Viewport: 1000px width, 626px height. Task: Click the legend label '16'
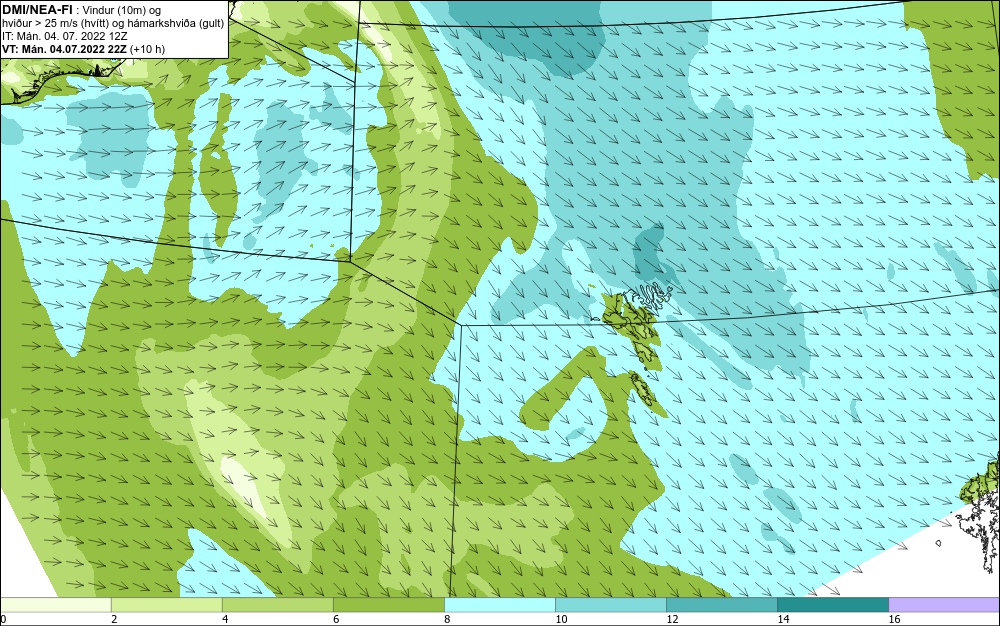[x=894, y=619]
